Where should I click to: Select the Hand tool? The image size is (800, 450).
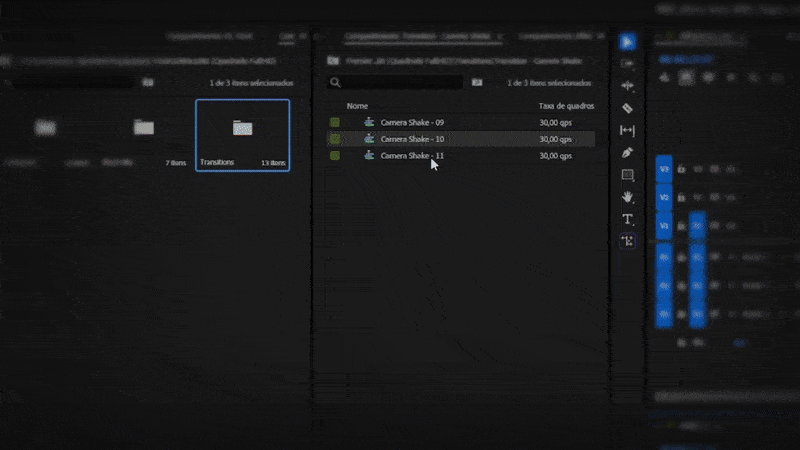[627, 197]
